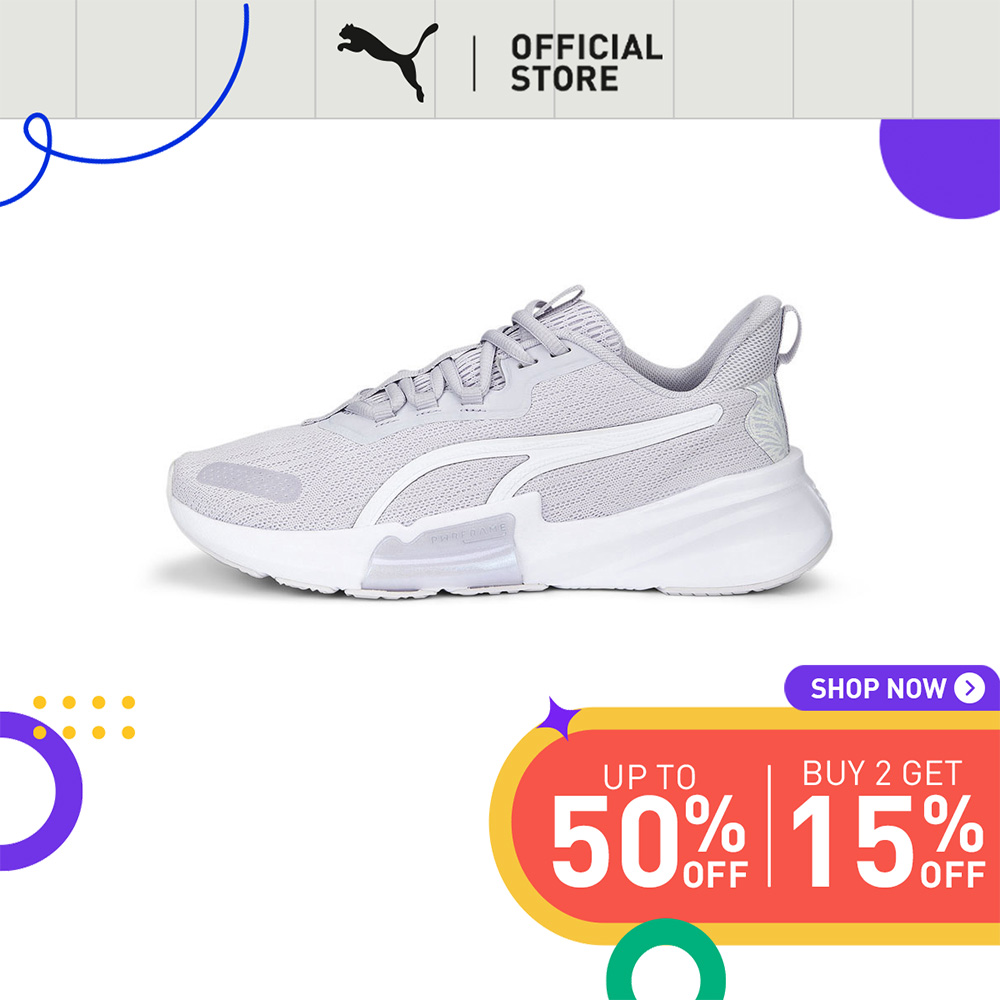
Task: Click the Puma leaping cat logo
Action: [387, 62]
